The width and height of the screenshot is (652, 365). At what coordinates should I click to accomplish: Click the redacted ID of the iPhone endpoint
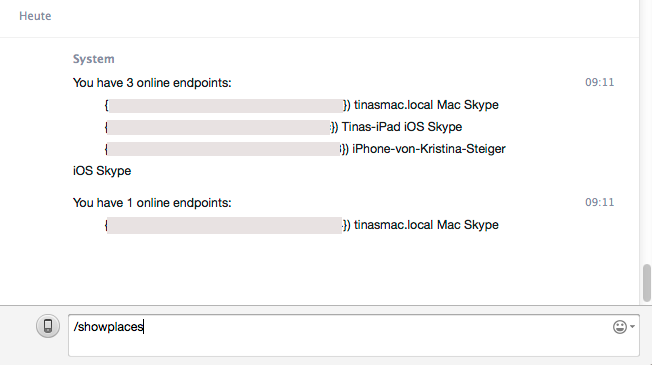point(223,149)
